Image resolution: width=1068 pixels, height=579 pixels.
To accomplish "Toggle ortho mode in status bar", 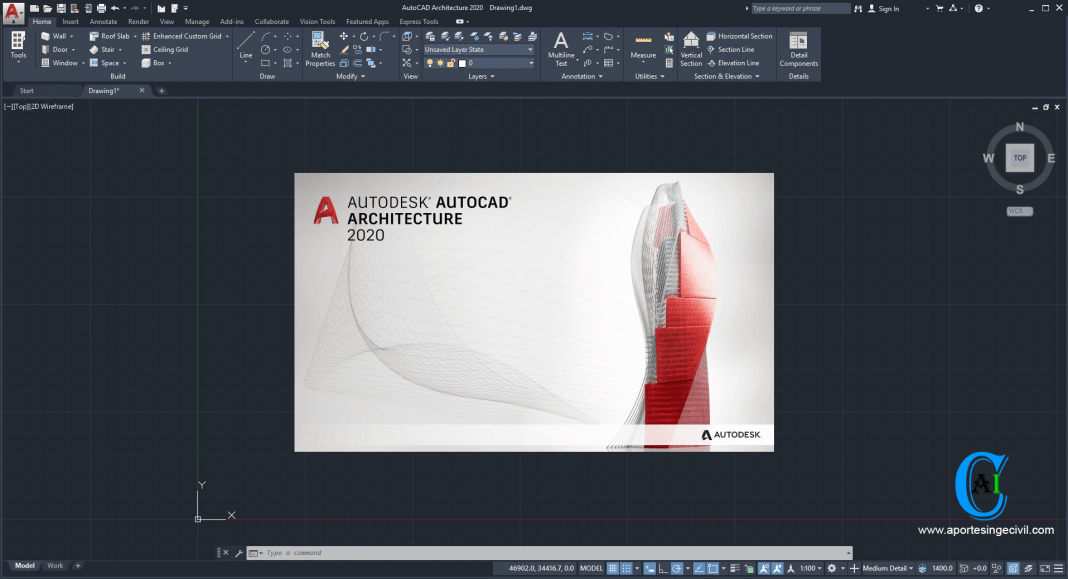I will click(x=663, y=568).
